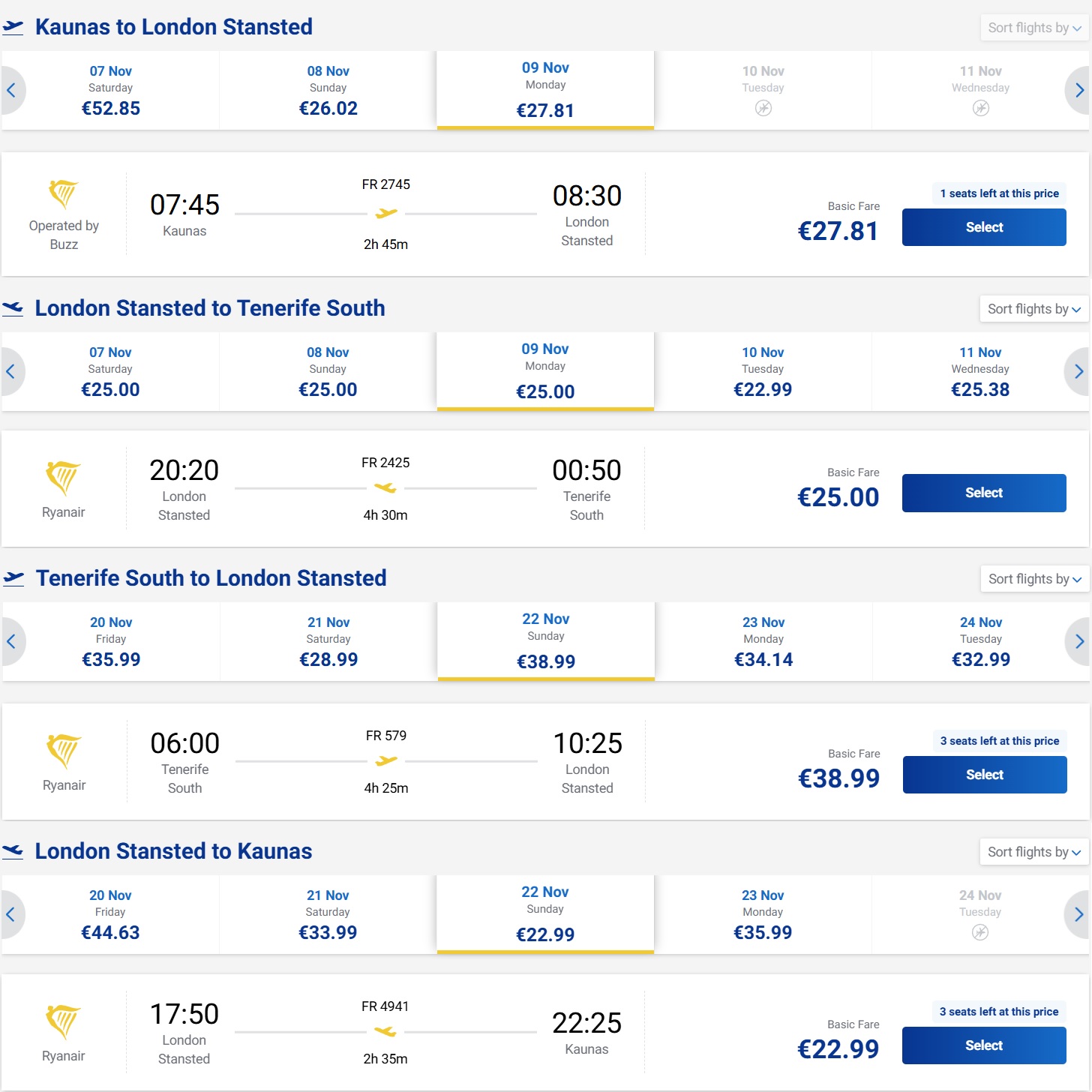
Task: Open Sort flights by for Stansted to Tenerife
Action: [1034, 309]
